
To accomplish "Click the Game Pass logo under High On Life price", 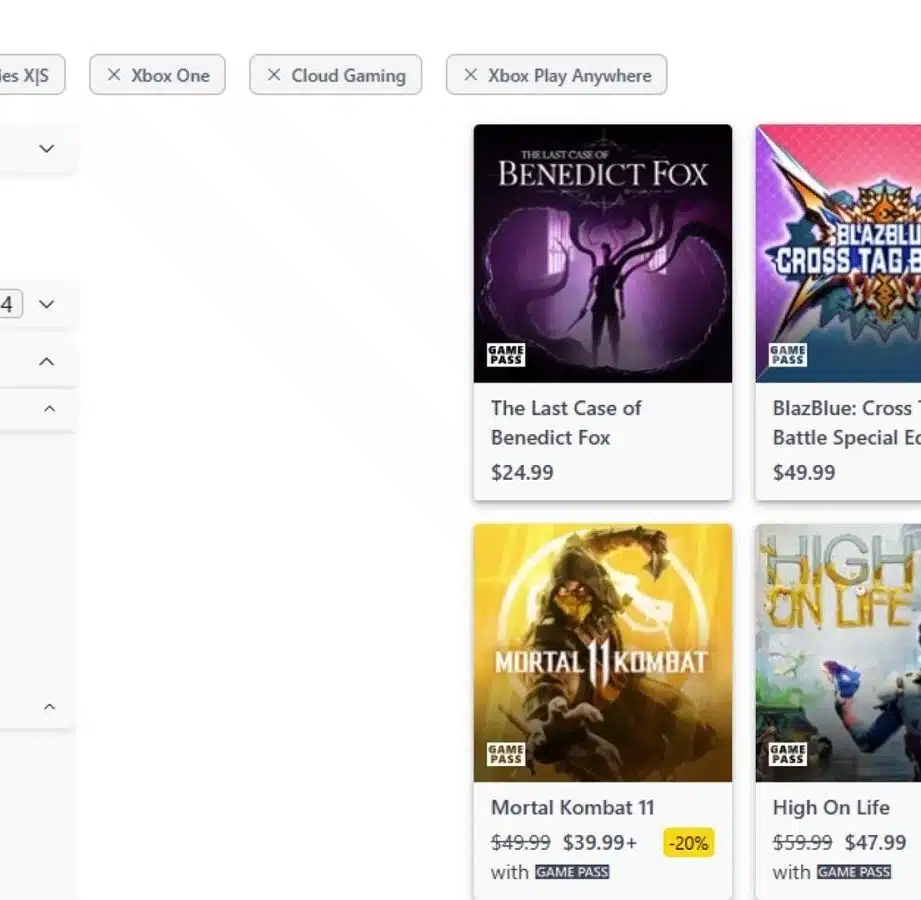I will pyautogui.click(x=854, y=872).
